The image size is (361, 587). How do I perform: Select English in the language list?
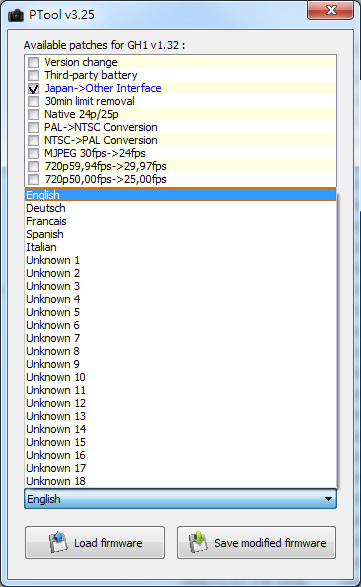pyautogui.click(x=180, y=195)
